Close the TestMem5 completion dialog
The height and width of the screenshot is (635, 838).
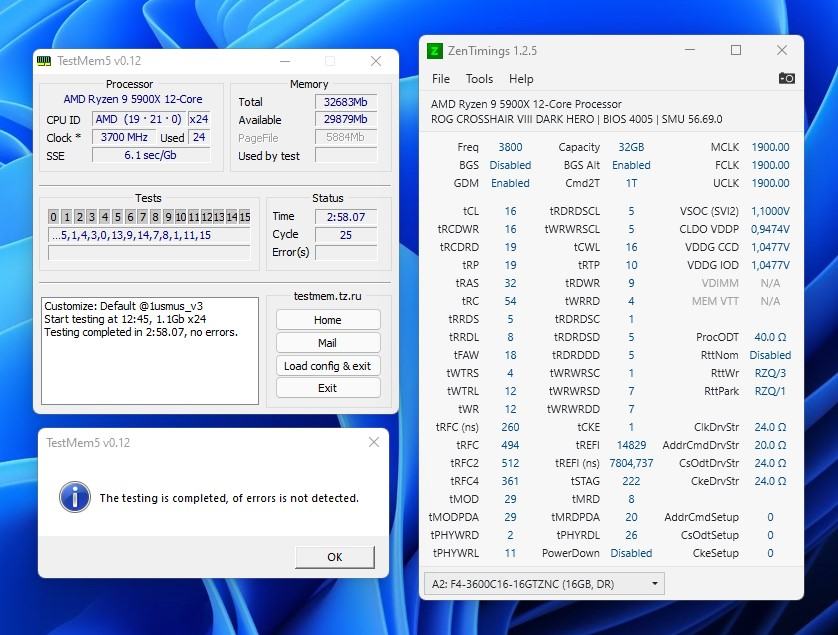[374, 442]
